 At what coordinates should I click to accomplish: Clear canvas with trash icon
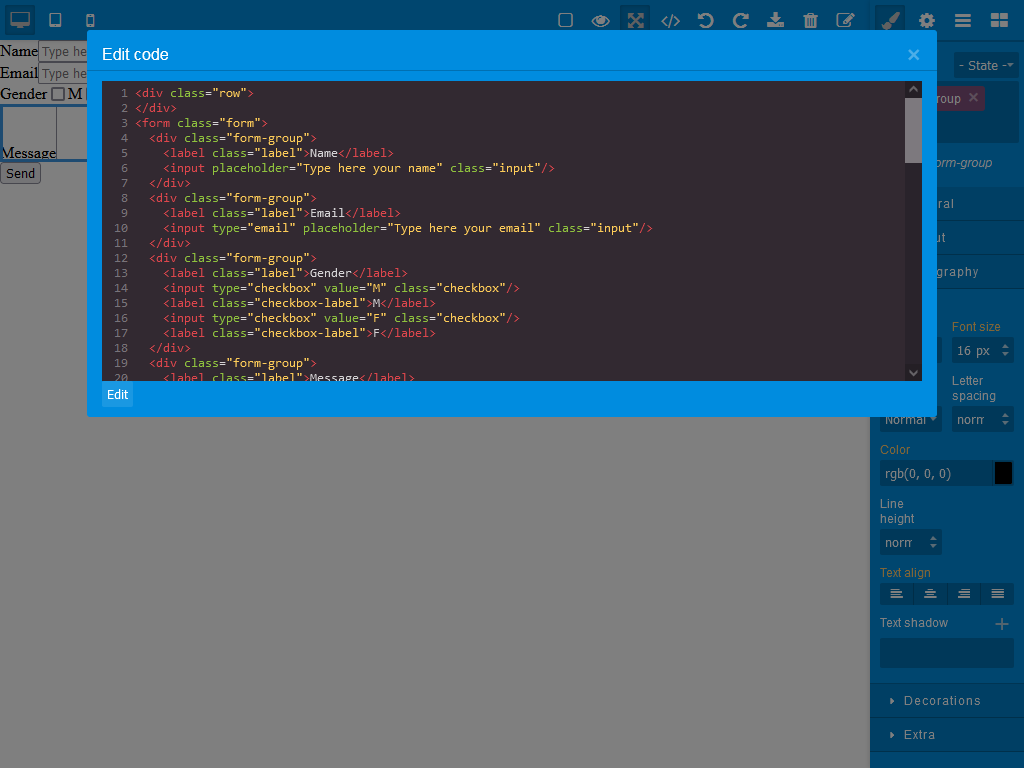coord(810,21)
